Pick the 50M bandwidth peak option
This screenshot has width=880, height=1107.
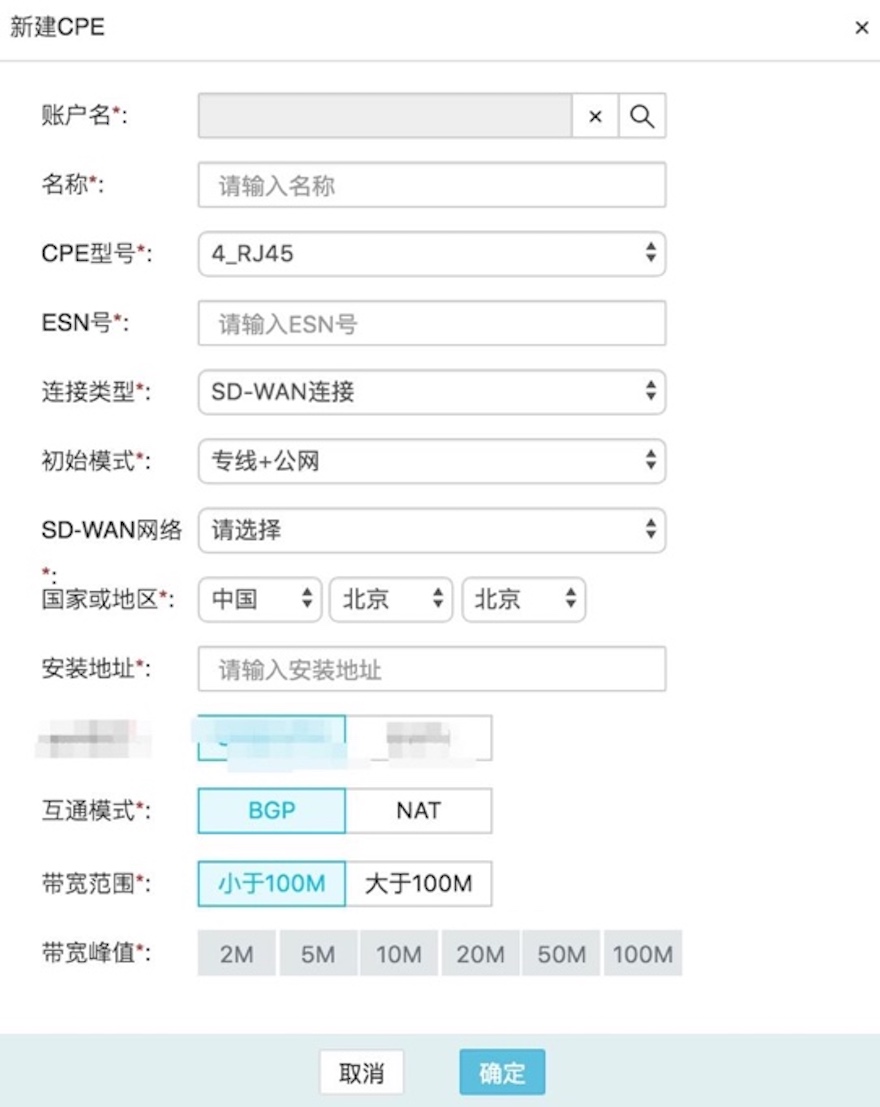(561, 954)
